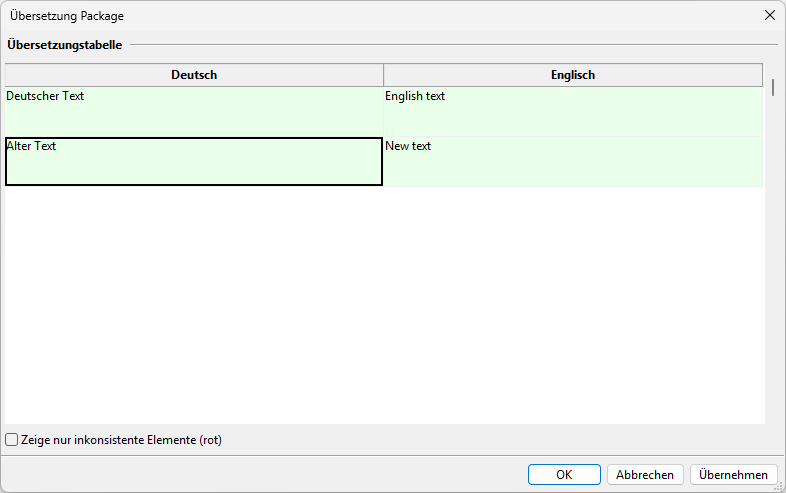Screen dimensions: 786x493
Task: Select the Alter Text cell
Action: pos(194,161)
